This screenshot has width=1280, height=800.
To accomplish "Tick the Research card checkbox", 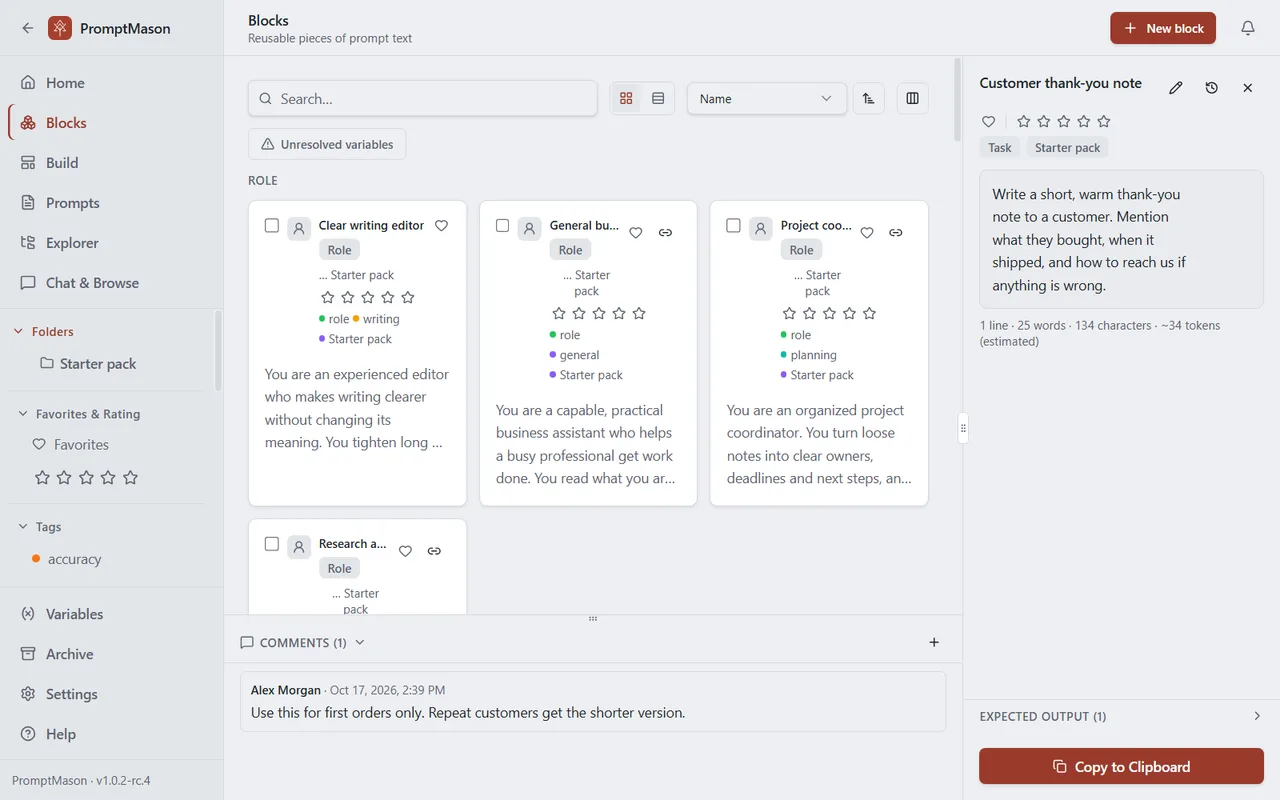I will tap(272, 544).
